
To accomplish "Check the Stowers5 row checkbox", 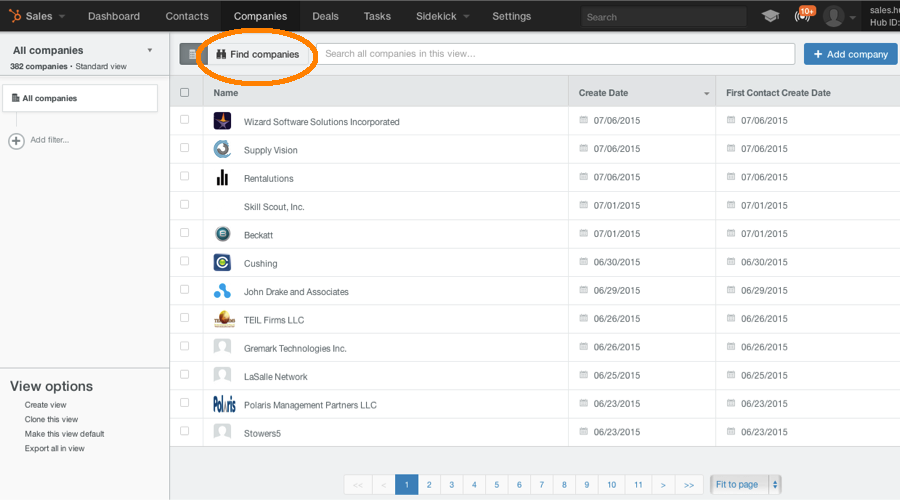I will click(184, 431).
